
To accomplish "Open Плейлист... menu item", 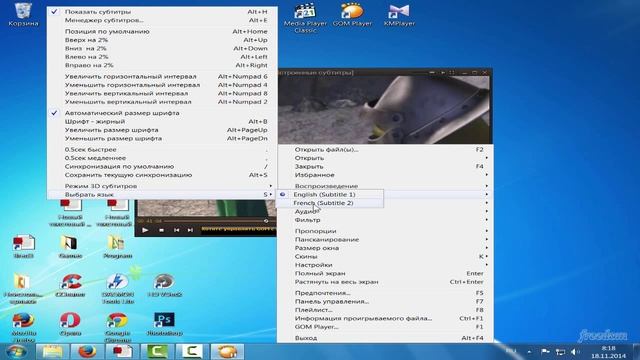I will 385,310.
